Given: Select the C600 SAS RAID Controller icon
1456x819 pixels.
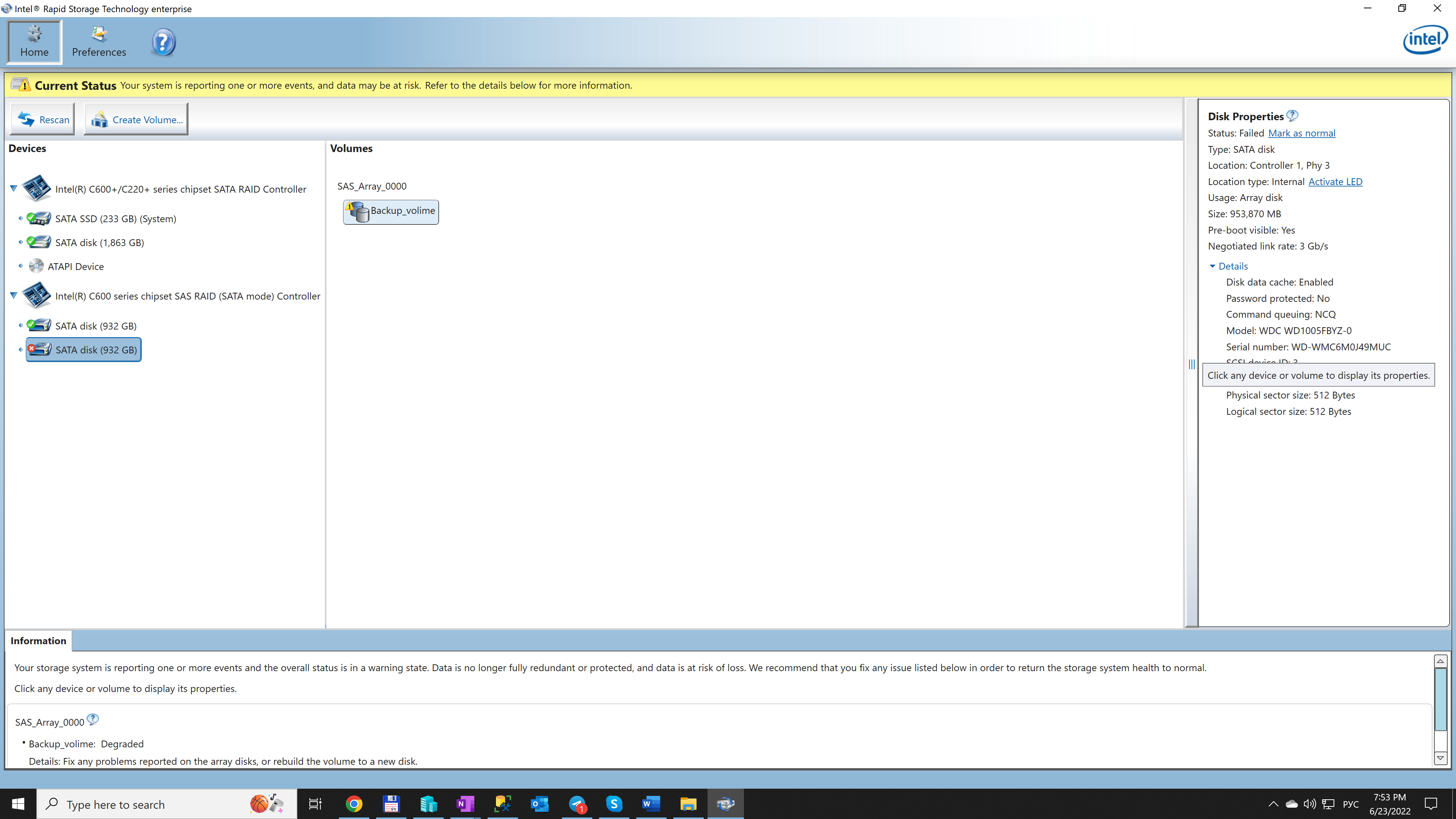Looking at the screenshot, I should [37, 295].
